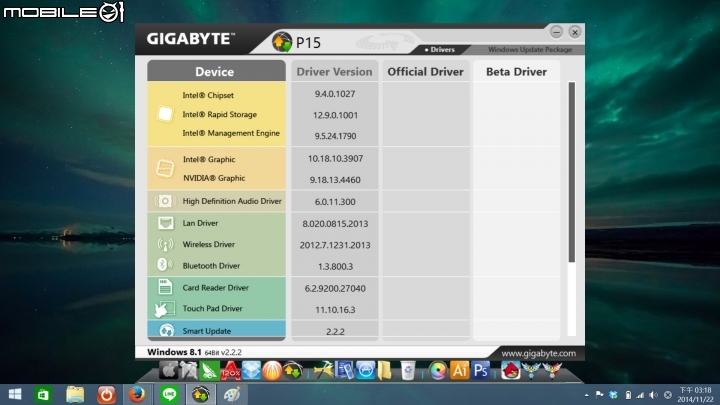Open the Windows Update Package tab
This screenshot has width=720, height=405.
529,49
